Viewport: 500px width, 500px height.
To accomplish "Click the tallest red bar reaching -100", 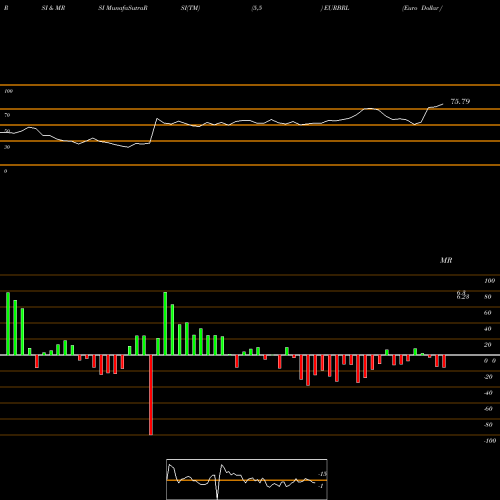I will click(x=151, y=395).
